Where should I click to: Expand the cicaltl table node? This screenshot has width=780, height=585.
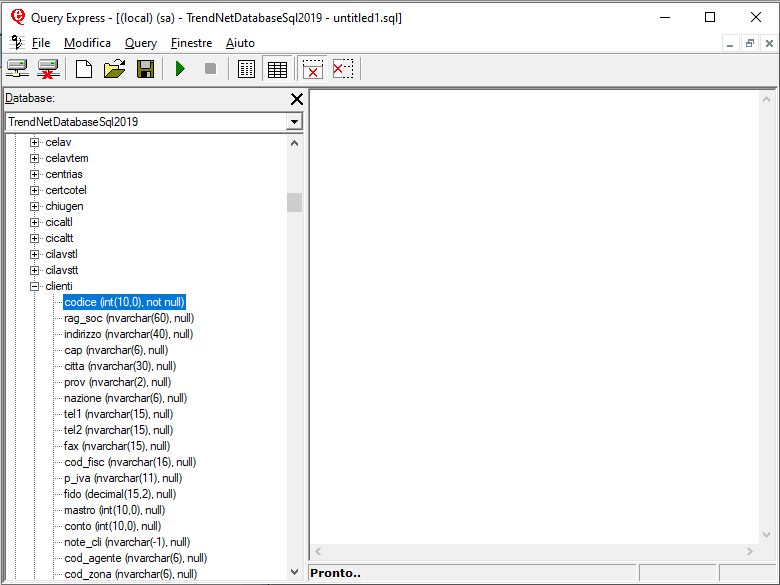[x=34, y=222]
